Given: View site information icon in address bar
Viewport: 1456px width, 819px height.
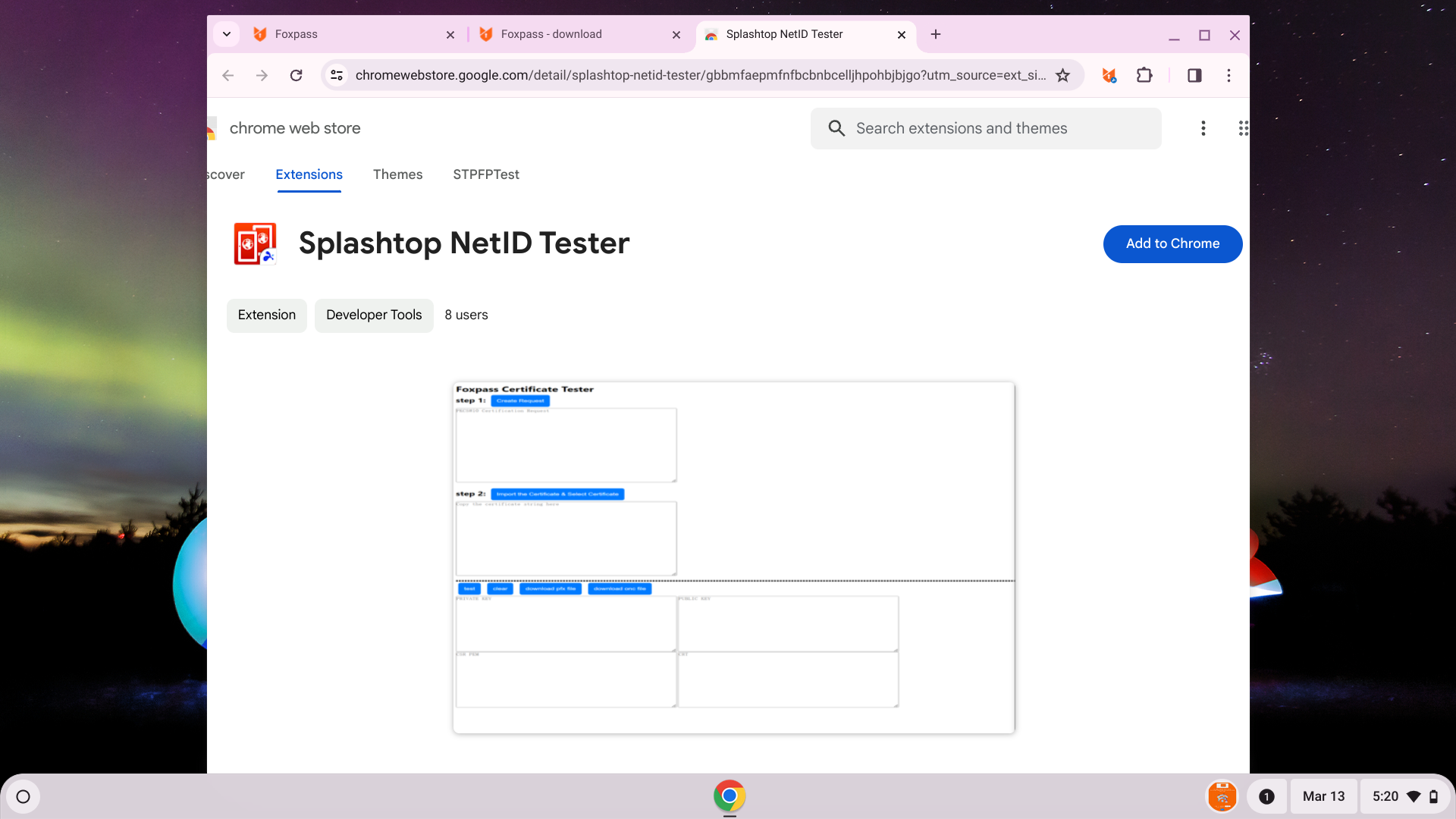Looking at the screenshot, I should coord(337,75).
